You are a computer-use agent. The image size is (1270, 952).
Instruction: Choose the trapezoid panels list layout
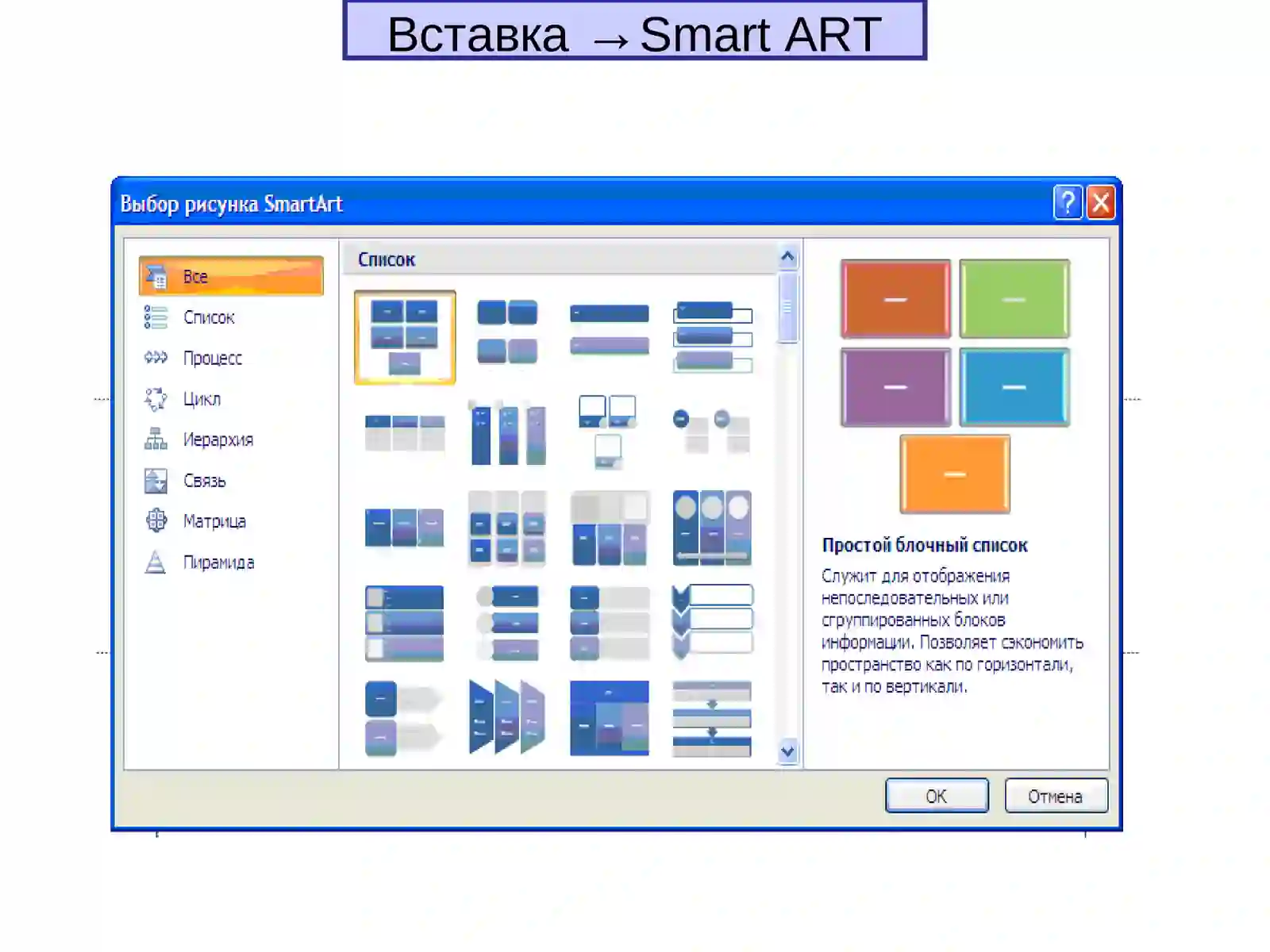[507, 717]
